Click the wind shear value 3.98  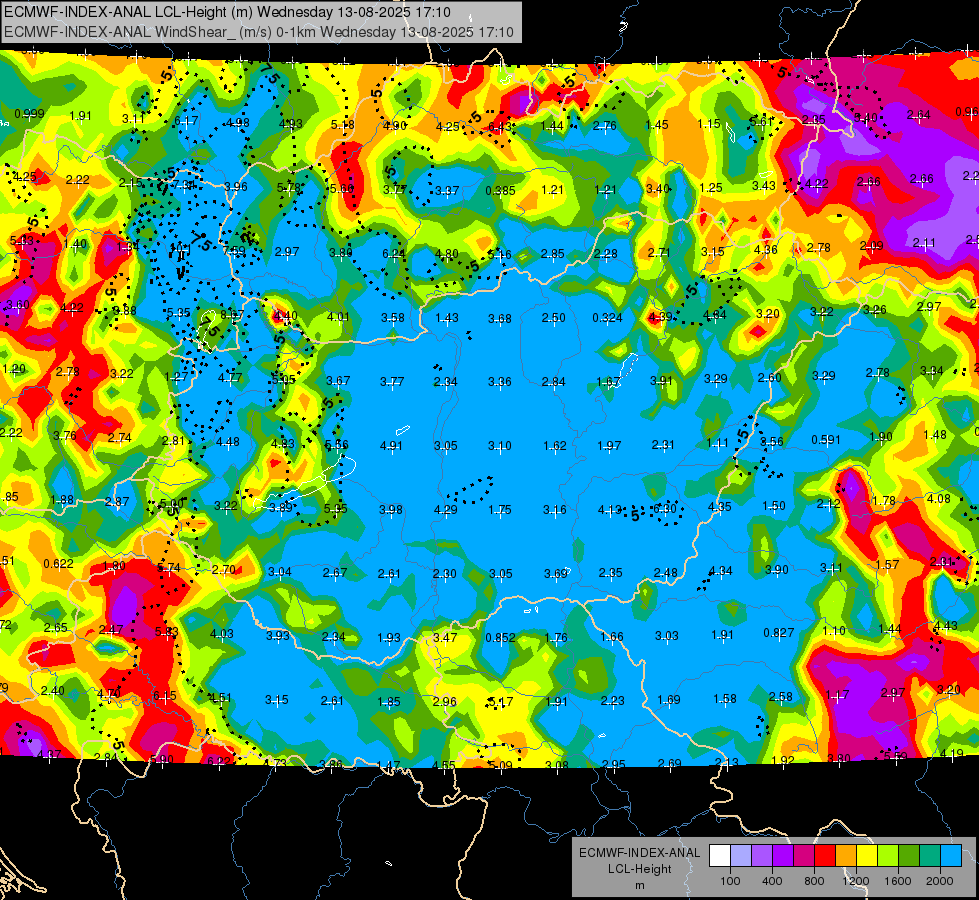(x=391, y=510)
